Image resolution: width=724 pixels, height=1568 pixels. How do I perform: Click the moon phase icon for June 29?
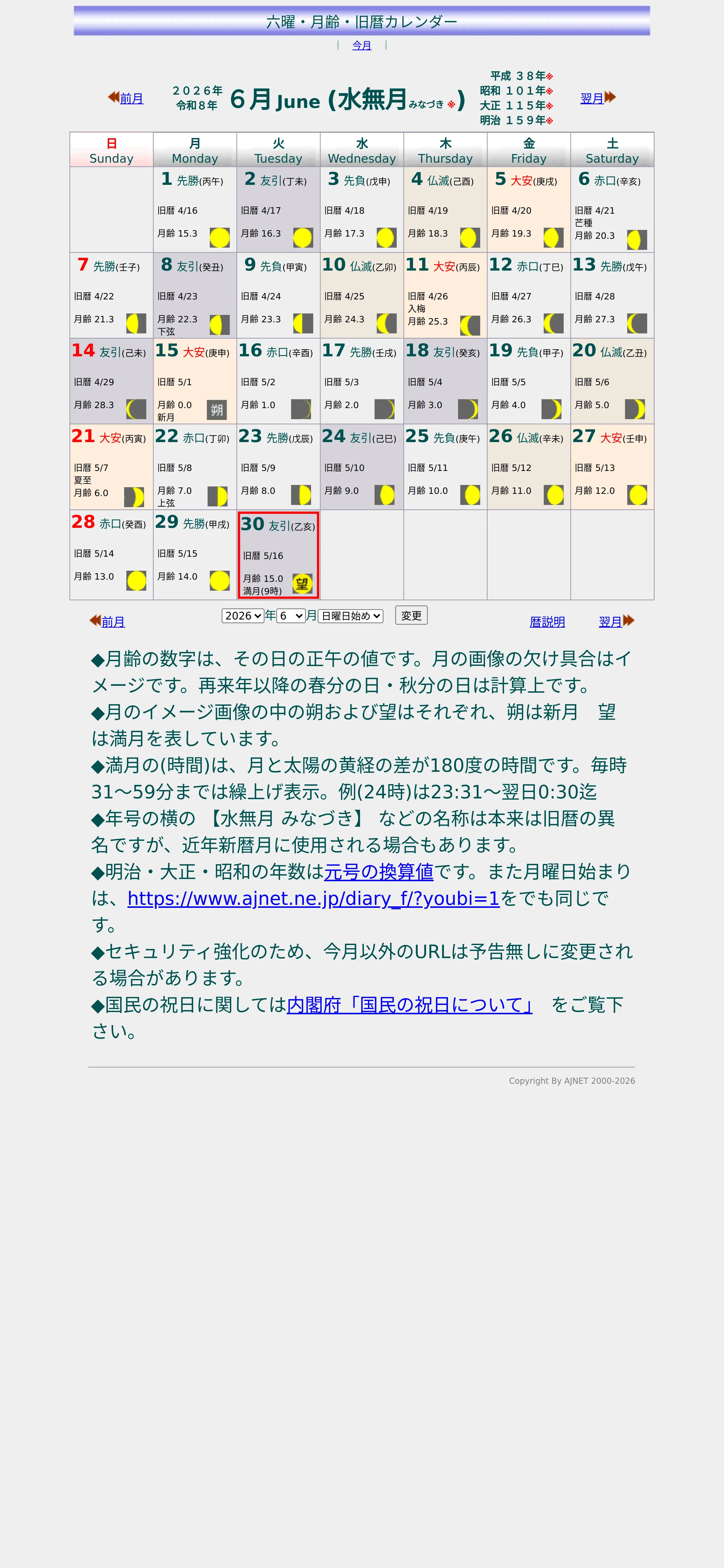coord(220,581)
